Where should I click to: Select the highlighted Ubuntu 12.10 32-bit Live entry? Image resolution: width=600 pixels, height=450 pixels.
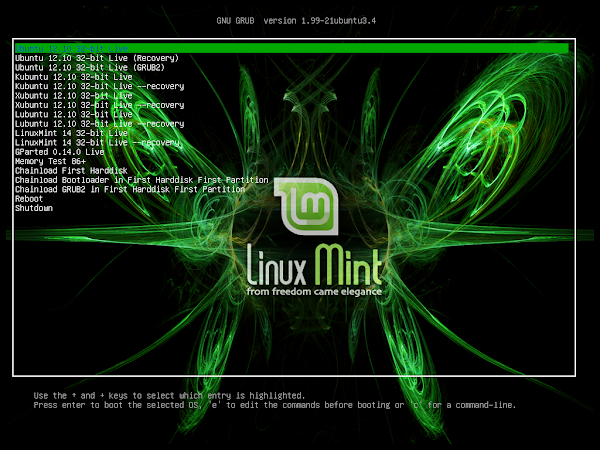[292, 49]
